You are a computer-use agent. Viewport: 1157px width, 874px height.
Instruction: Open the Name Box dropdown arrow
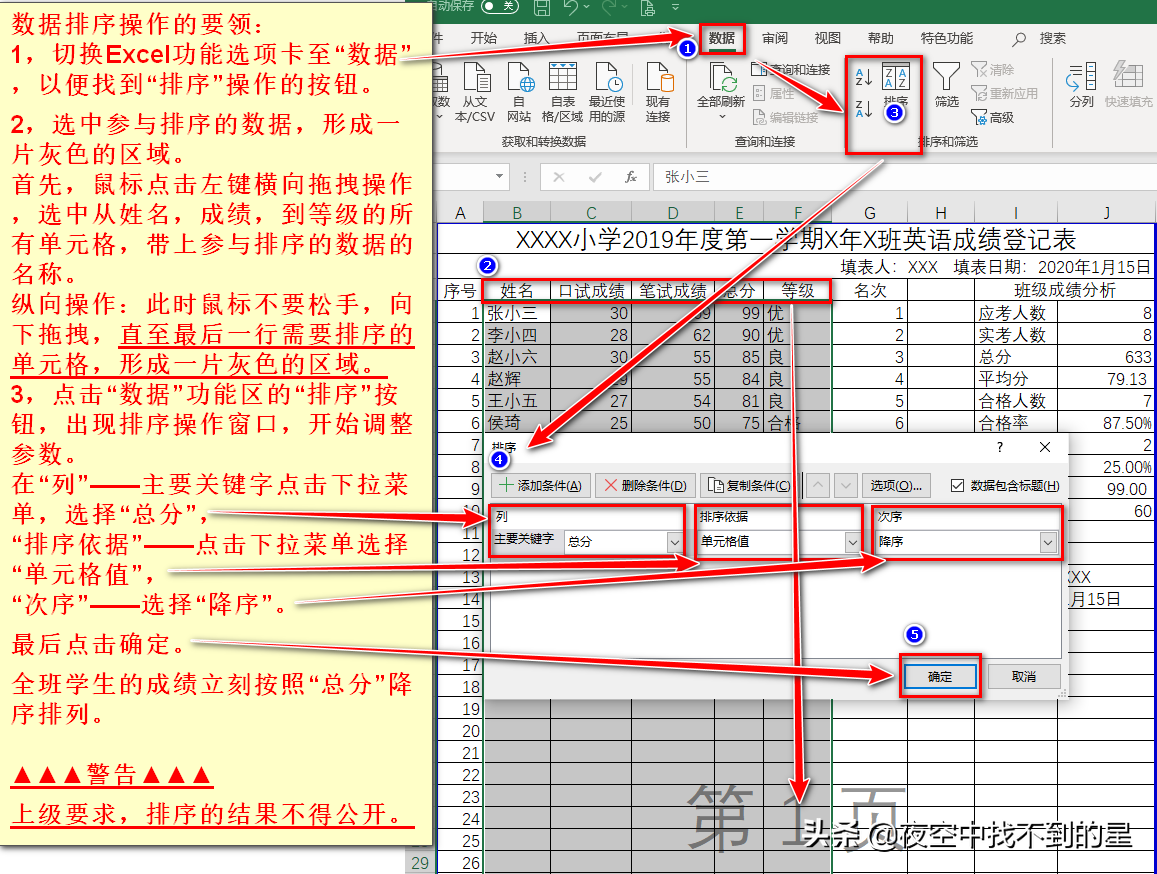pos(500,176)
